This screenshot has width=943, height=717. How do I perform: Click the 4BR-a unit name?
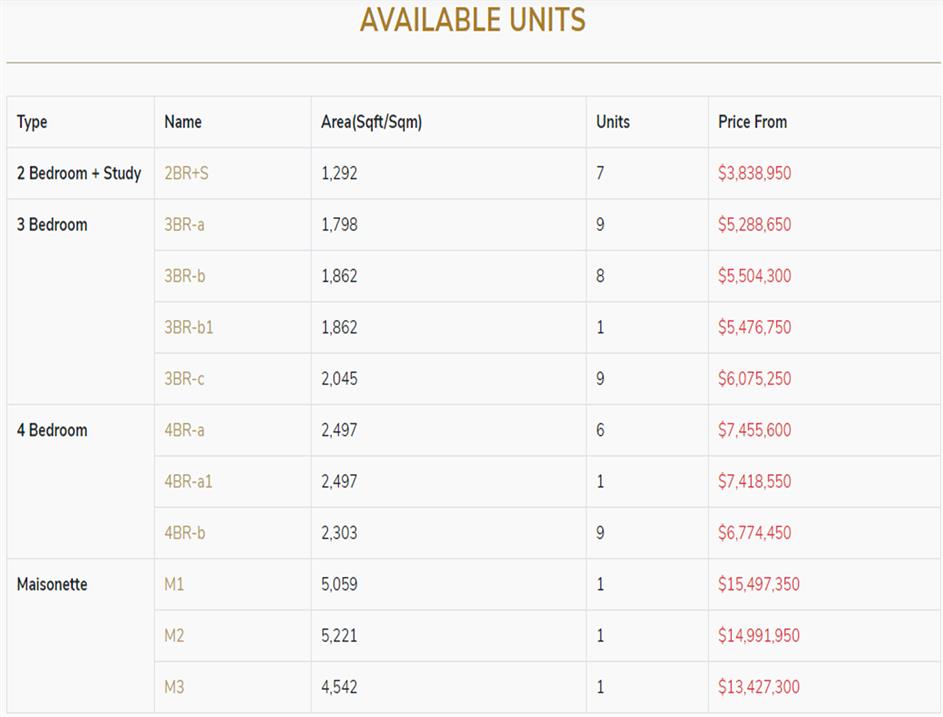tap(184, 430)
